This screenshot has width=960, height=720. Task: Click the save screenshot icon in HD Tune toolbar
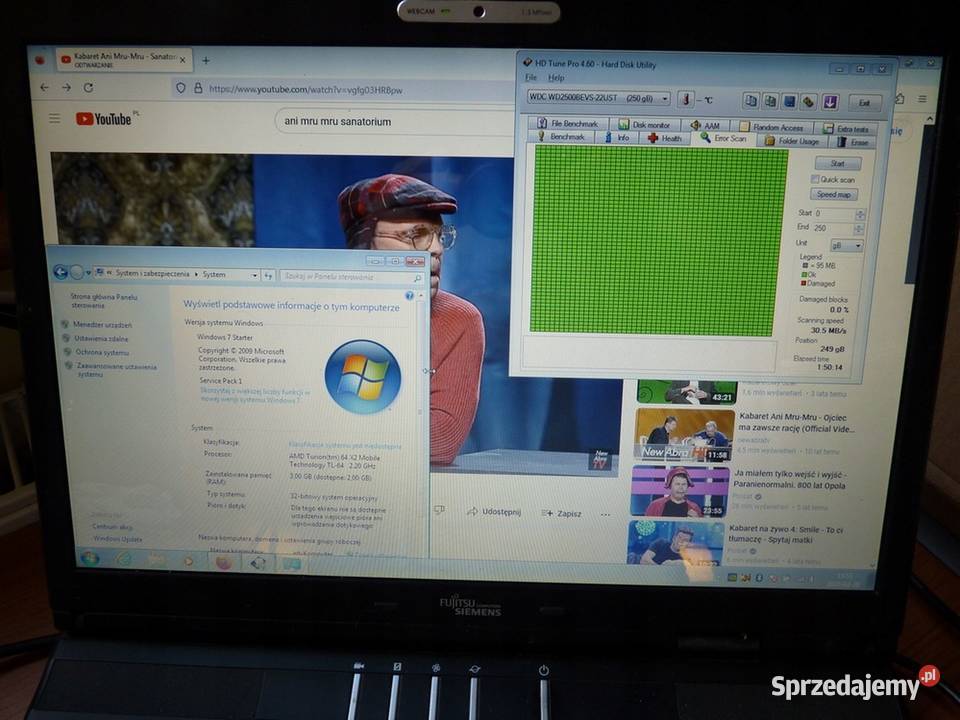click(x=789, y=100)
